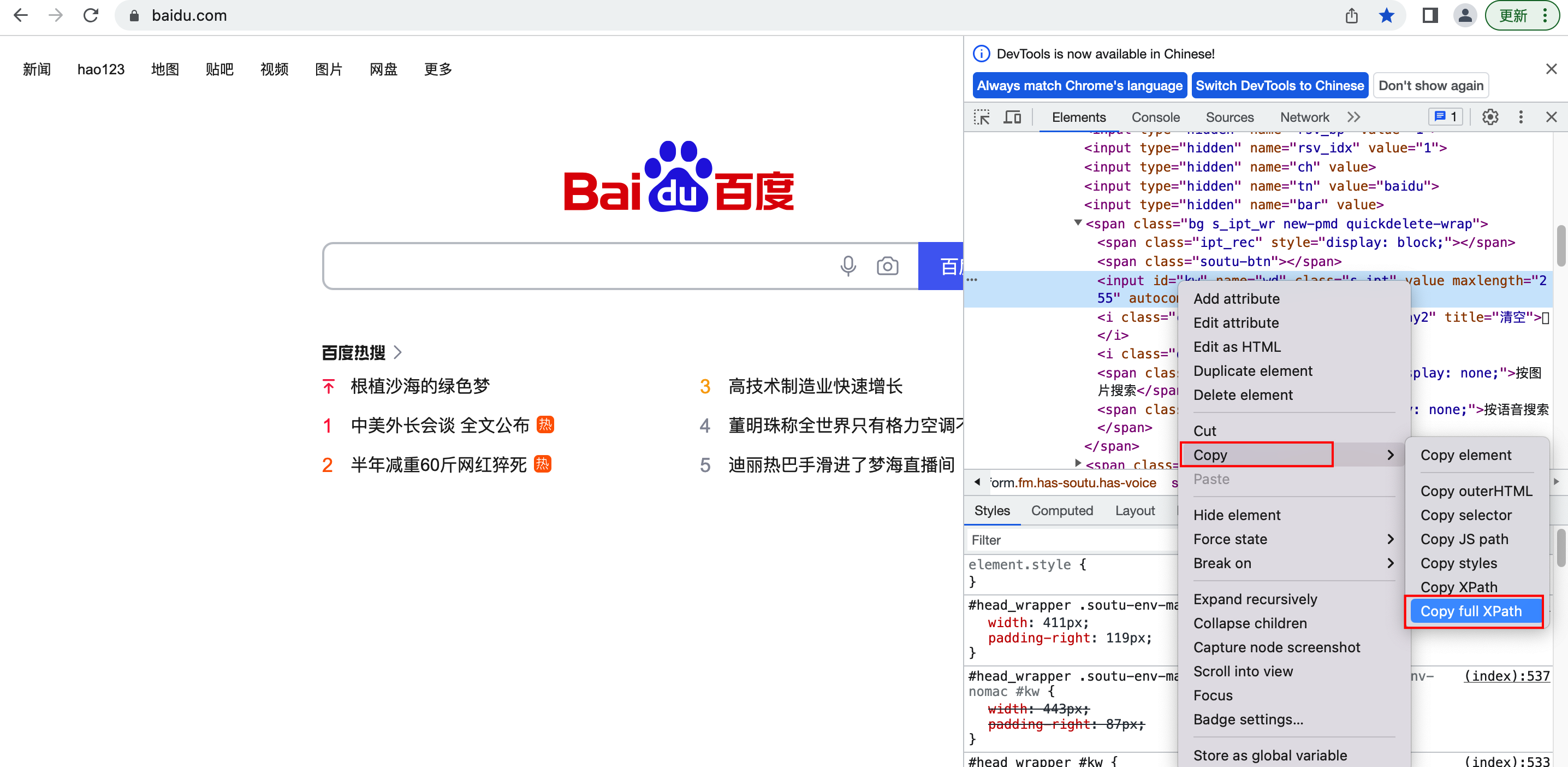The image size is (1568, 767).
Task: Click the share page icon
Action: click(x=1351, y=16)
